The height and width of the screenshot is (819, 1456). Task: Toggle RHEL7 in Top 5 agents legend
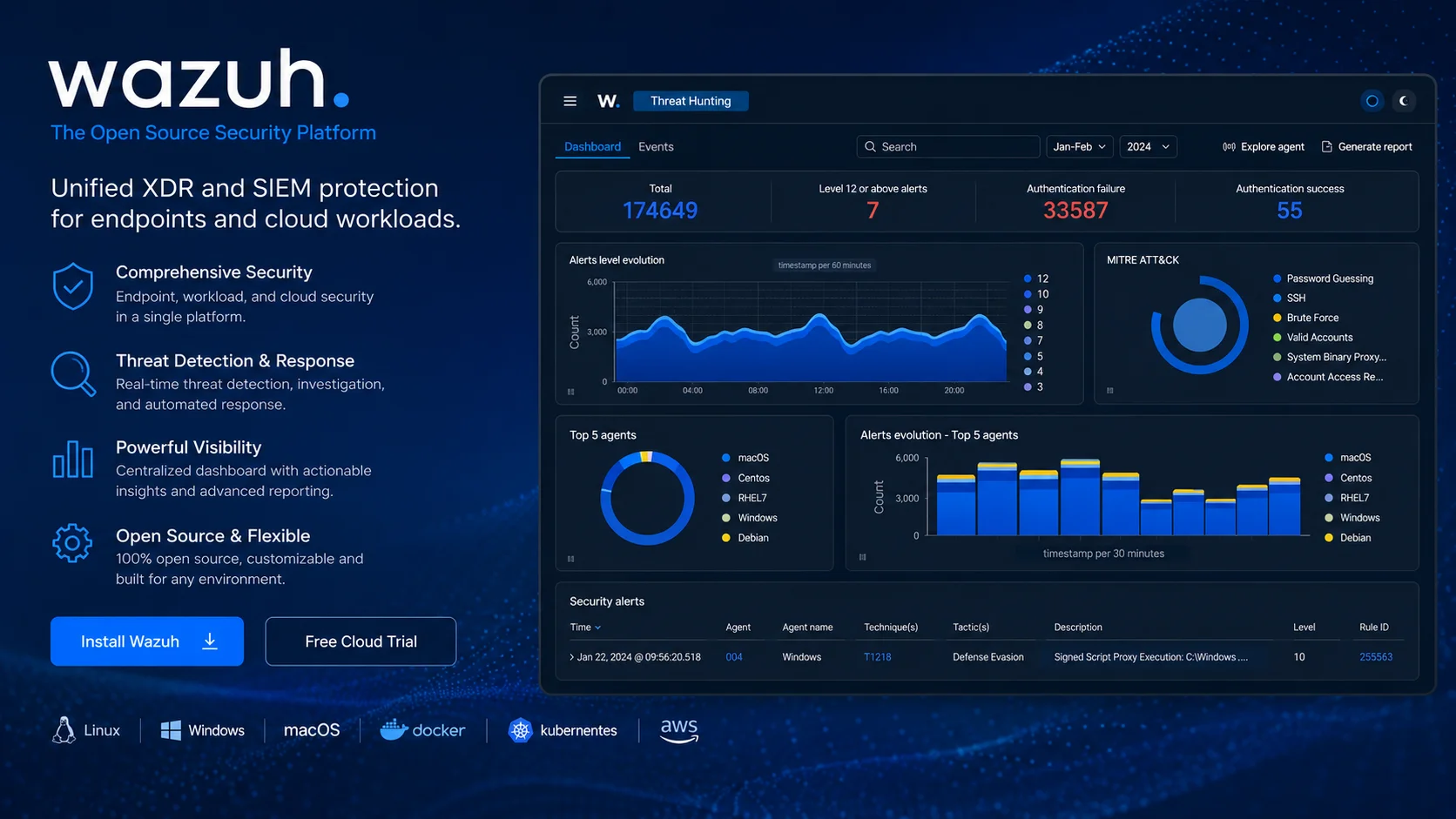[745, 498]
